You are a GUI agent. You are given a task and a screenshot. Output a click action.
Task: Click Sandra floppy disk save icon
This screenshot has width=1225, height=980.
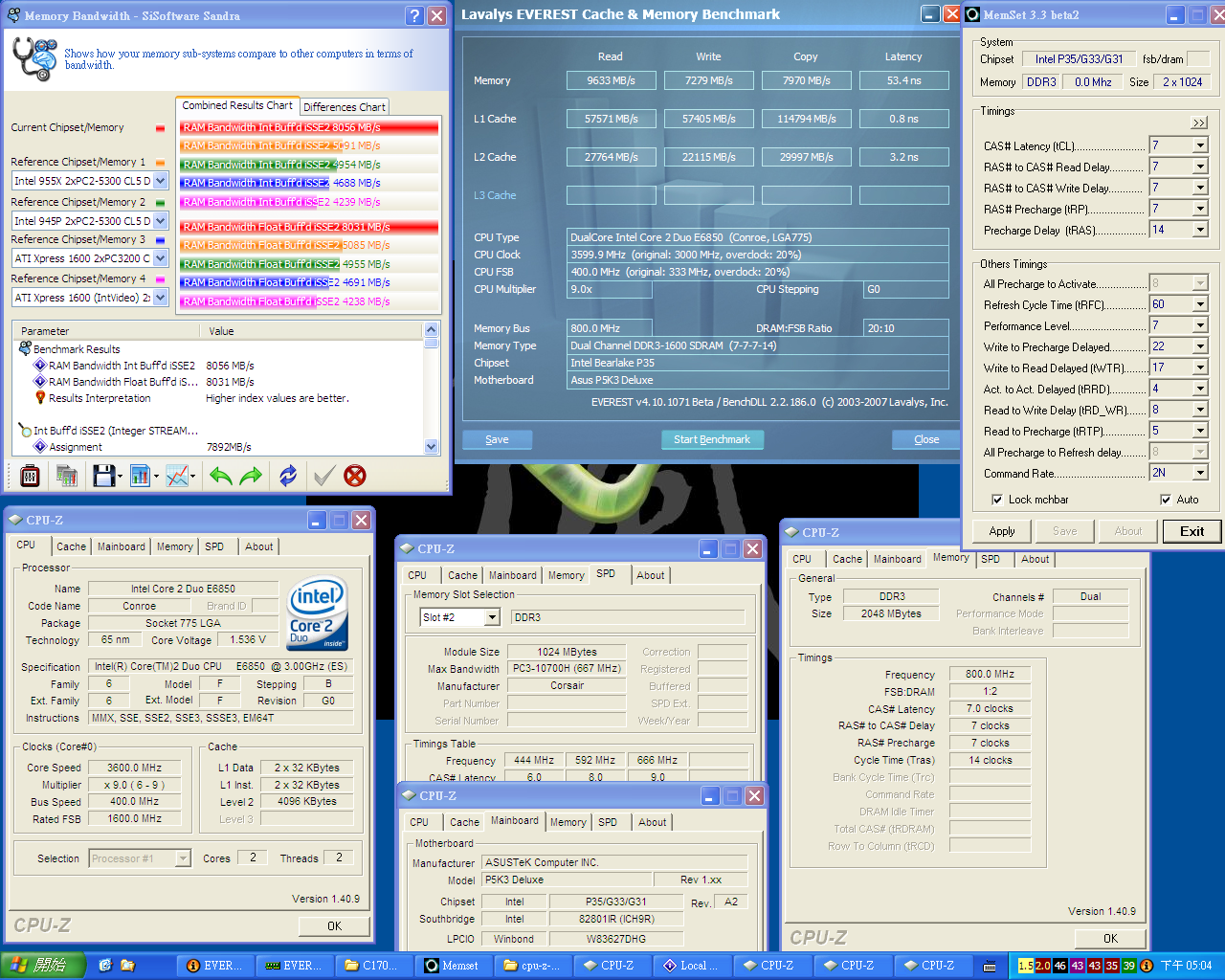tap(103, 476)
